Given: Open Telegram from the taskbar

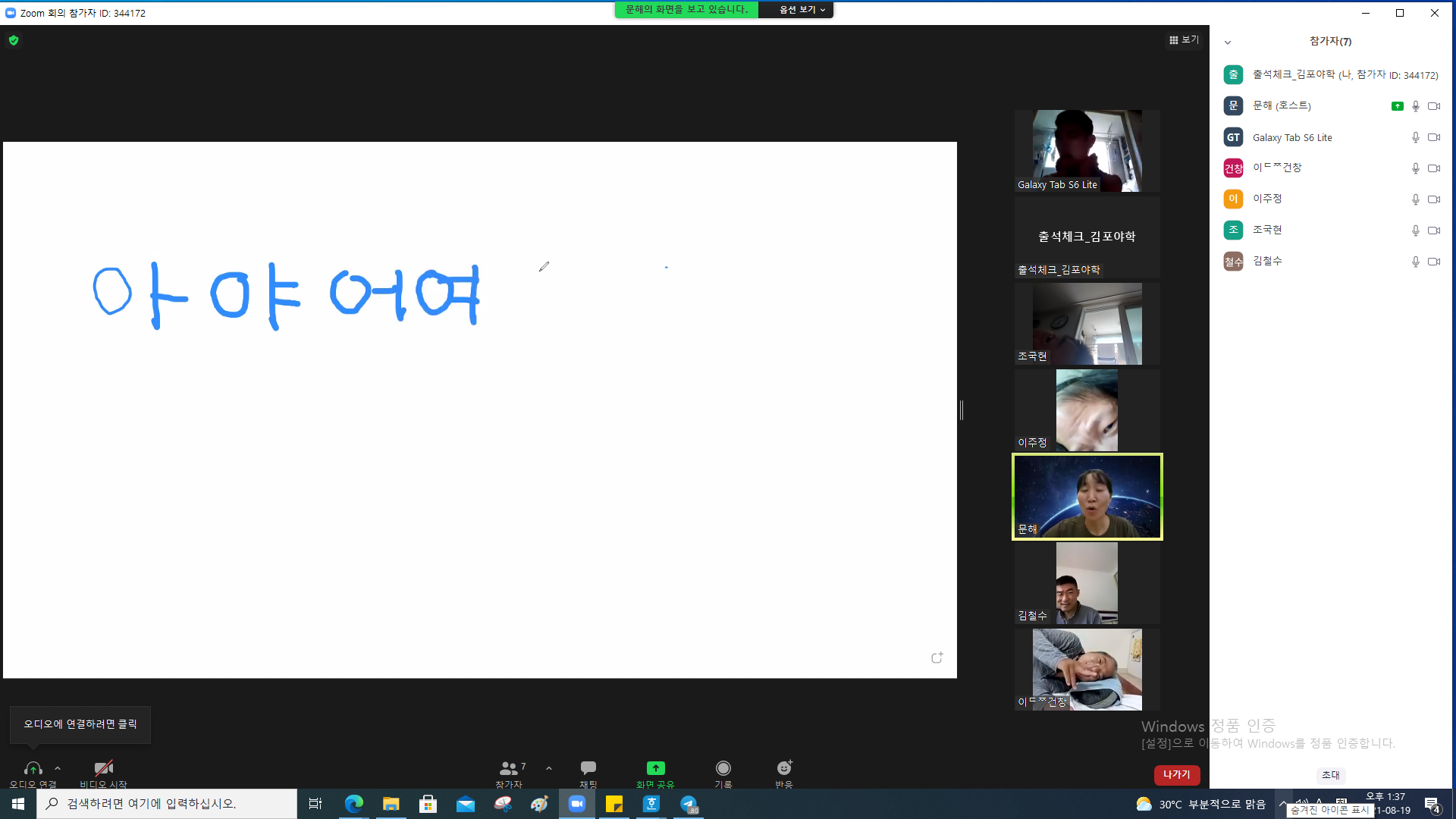Looking at the screenshot, I should [x=689, y=804].
